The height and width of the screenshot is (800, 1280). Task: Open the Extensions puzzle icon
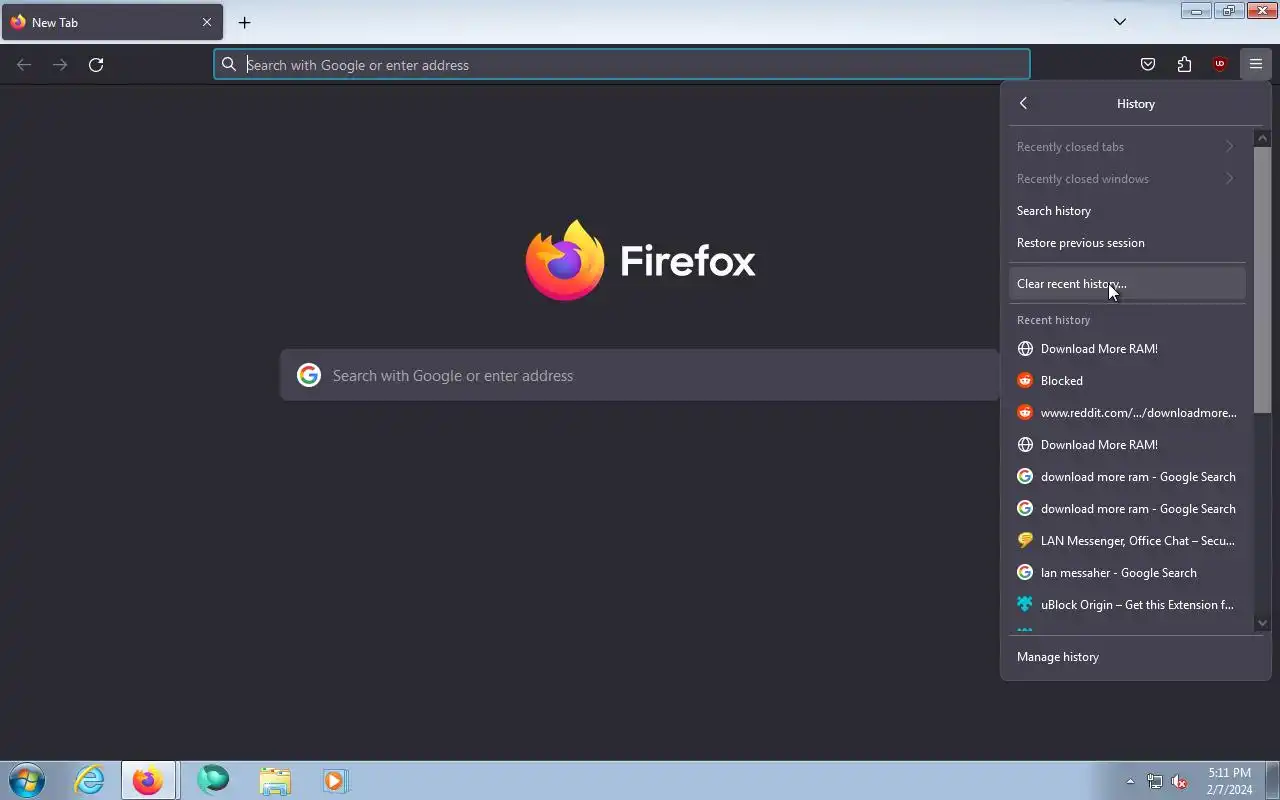point(1184,65)
